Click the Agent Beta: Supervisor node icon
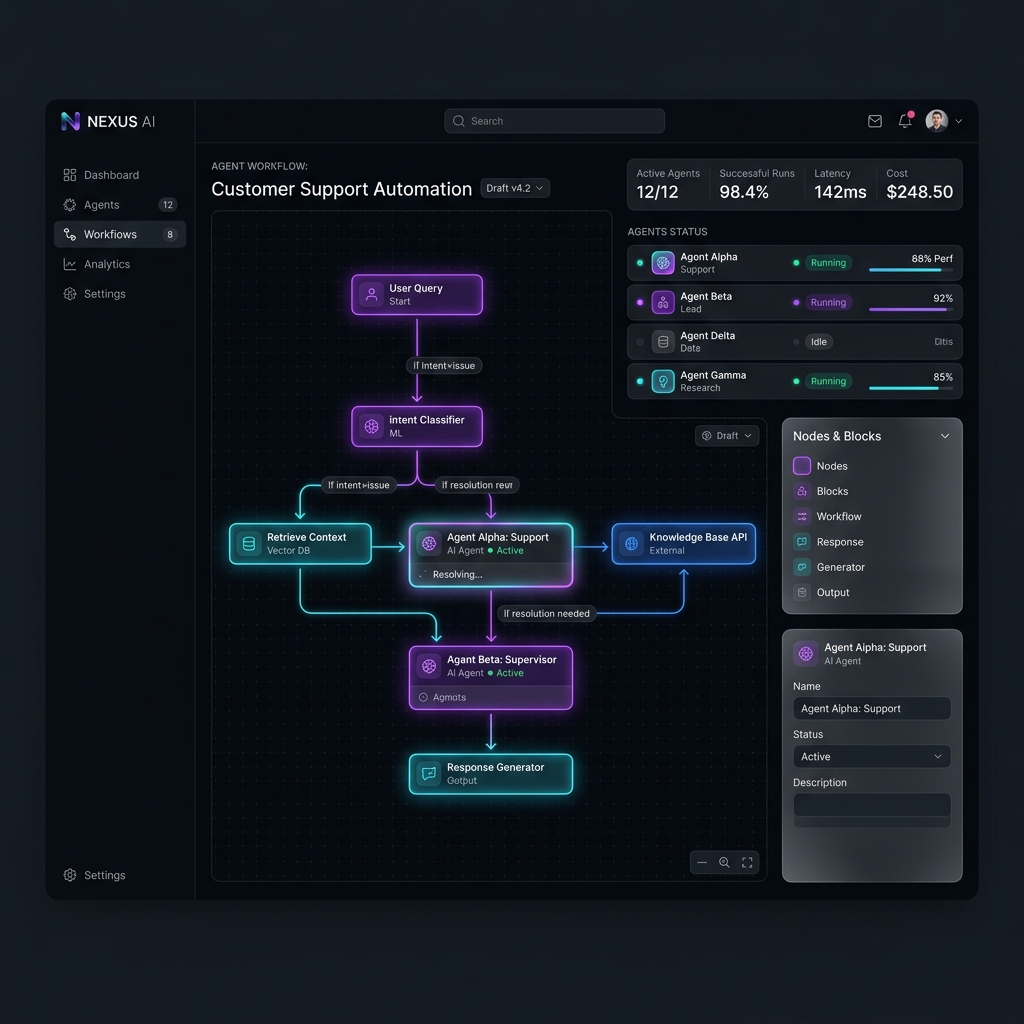Image resolution: width=1024 pixels, height=1024 pixels. [429, 666]
